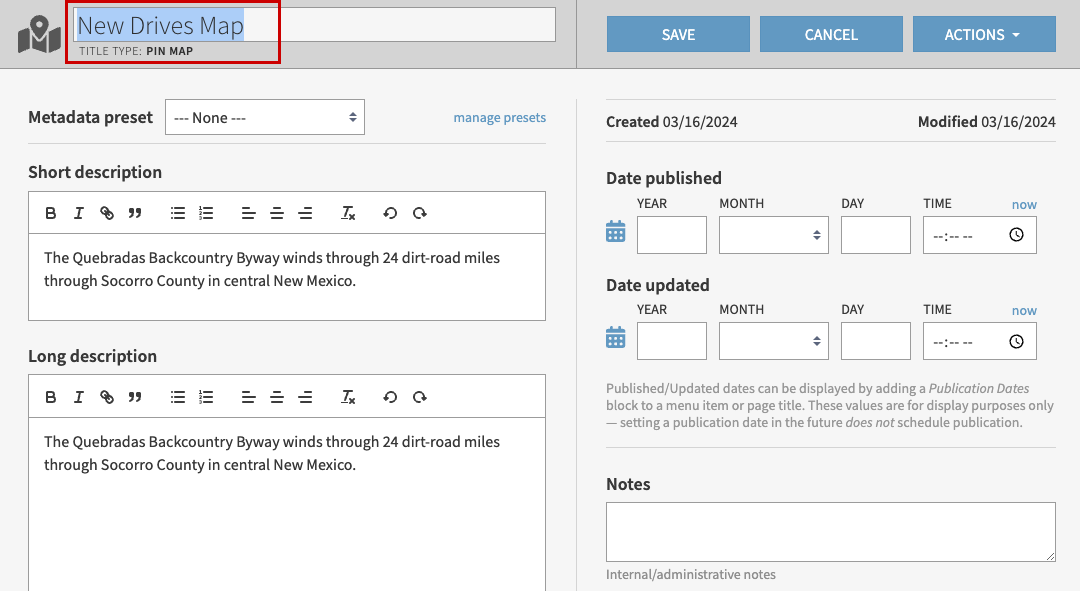This screenshot has height=591, width=1080.
Task: Set Date updated to now
Action: (x=1023, y=310)
